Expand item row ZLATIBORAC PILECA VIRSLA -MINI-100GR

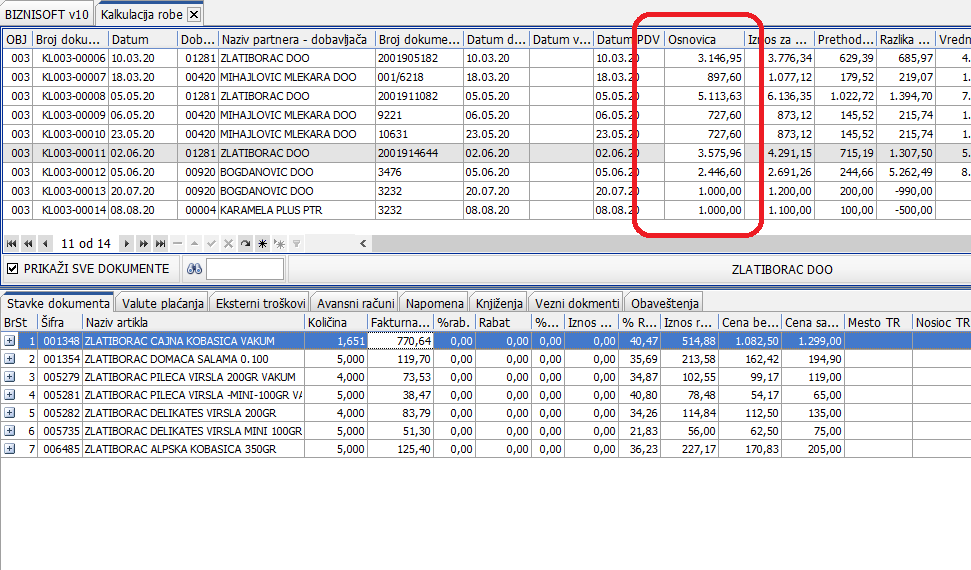coord(9,395)
